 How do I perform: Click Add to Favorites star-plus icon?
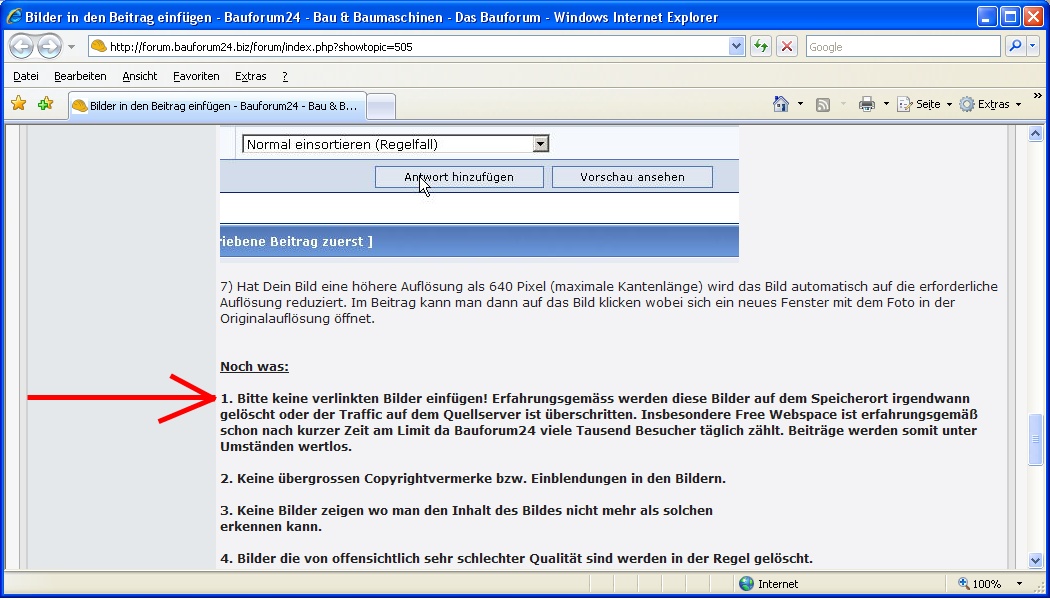[x=46, y=104]
